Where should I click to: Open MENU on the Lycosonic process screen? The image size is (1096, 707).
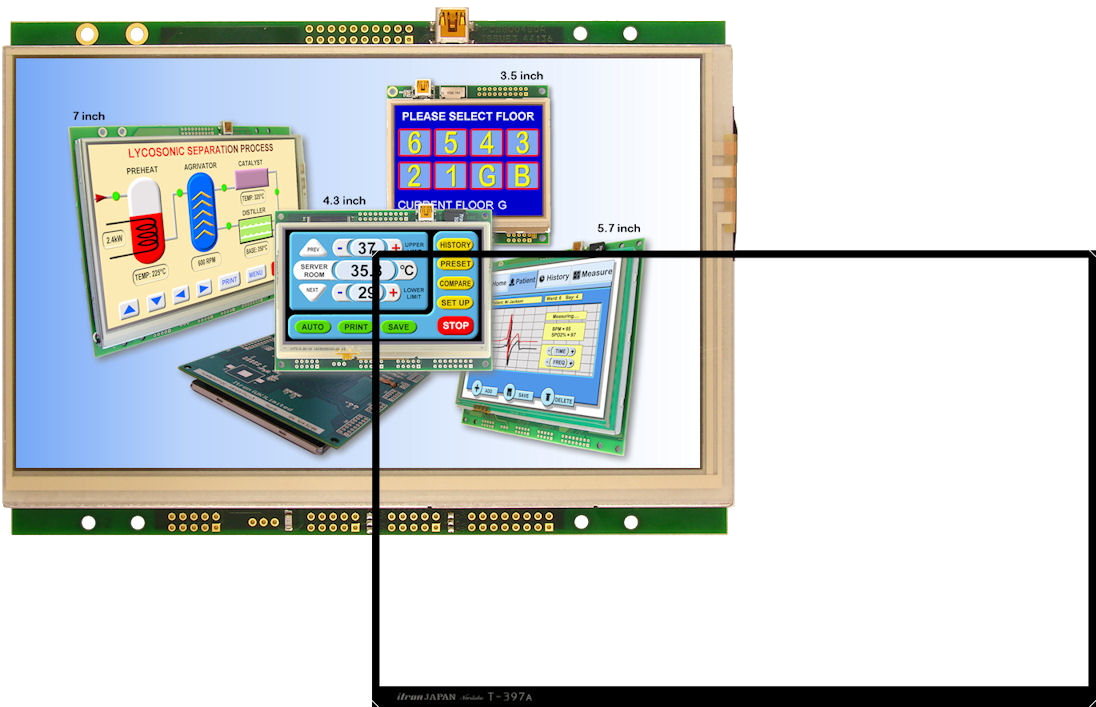point(255,273)
